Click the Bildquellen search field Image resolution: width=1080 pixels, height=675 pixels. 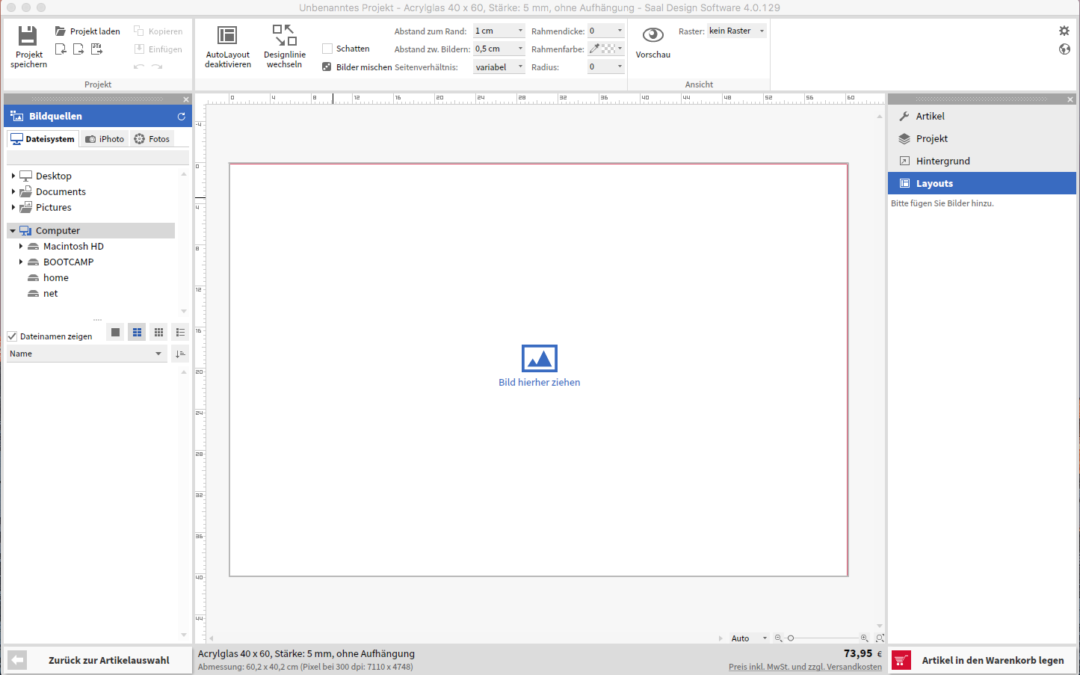tap(97, 158)
